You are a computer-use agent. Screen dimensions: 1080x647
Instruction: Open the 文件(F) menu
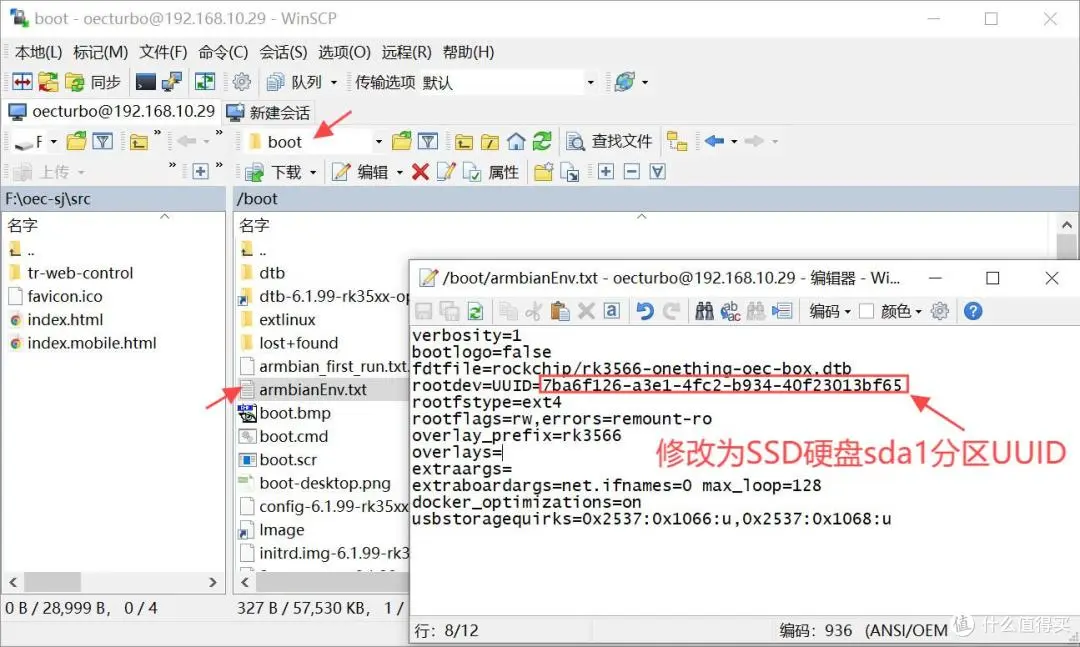[163, 52]
